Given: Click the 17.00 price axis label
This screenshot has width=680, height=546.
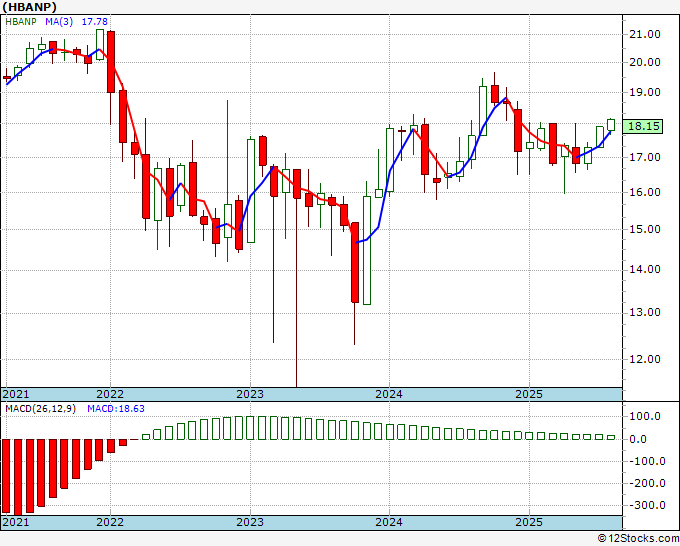Looking at the screenshot, I should click(644, 157).
